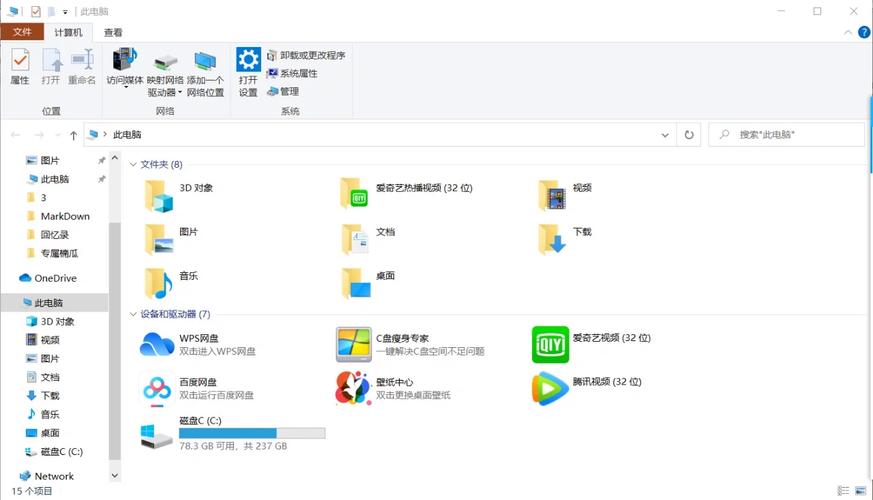The height and width of the screenshot is (500, 873).
Task: Click 添加一个网络位置 icon
Action: point(205,60)
